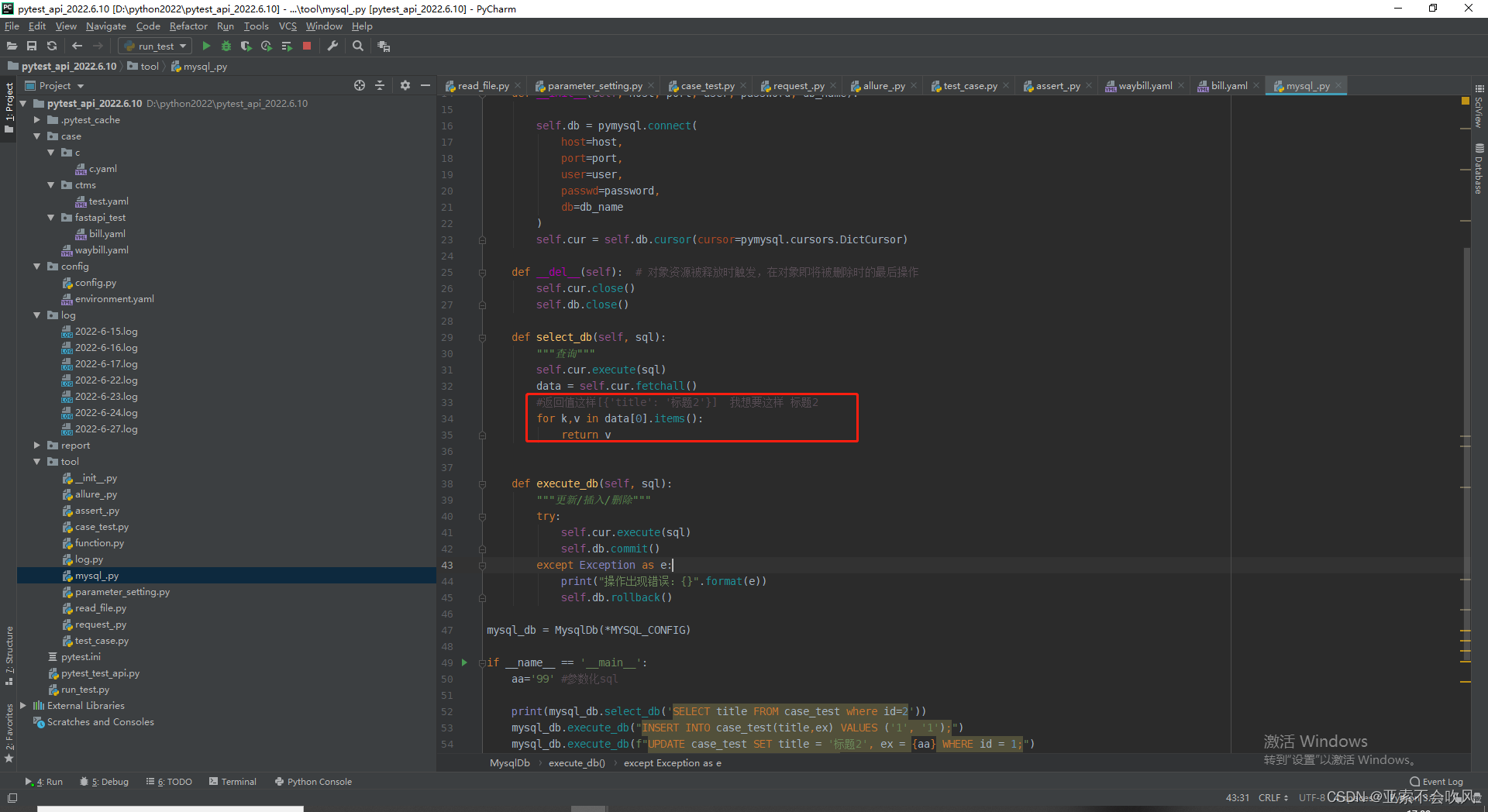Run run_test with the green play icon
This screenshot has width=1488, height=812.
pyautogui.click(x=206, y=46)
